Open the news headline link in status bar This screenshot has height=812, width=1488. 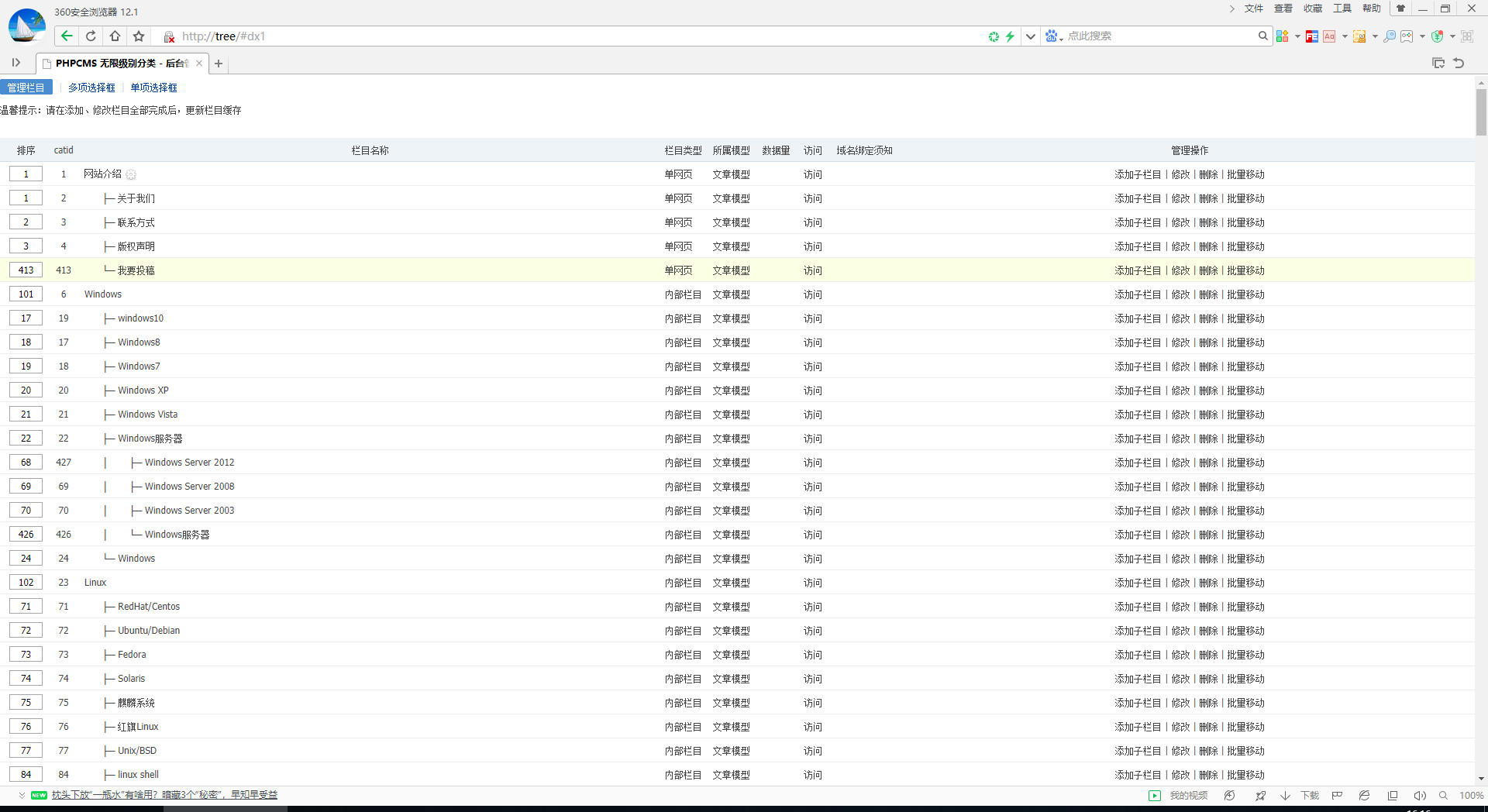pyautogui.click(x=164, y=795)
